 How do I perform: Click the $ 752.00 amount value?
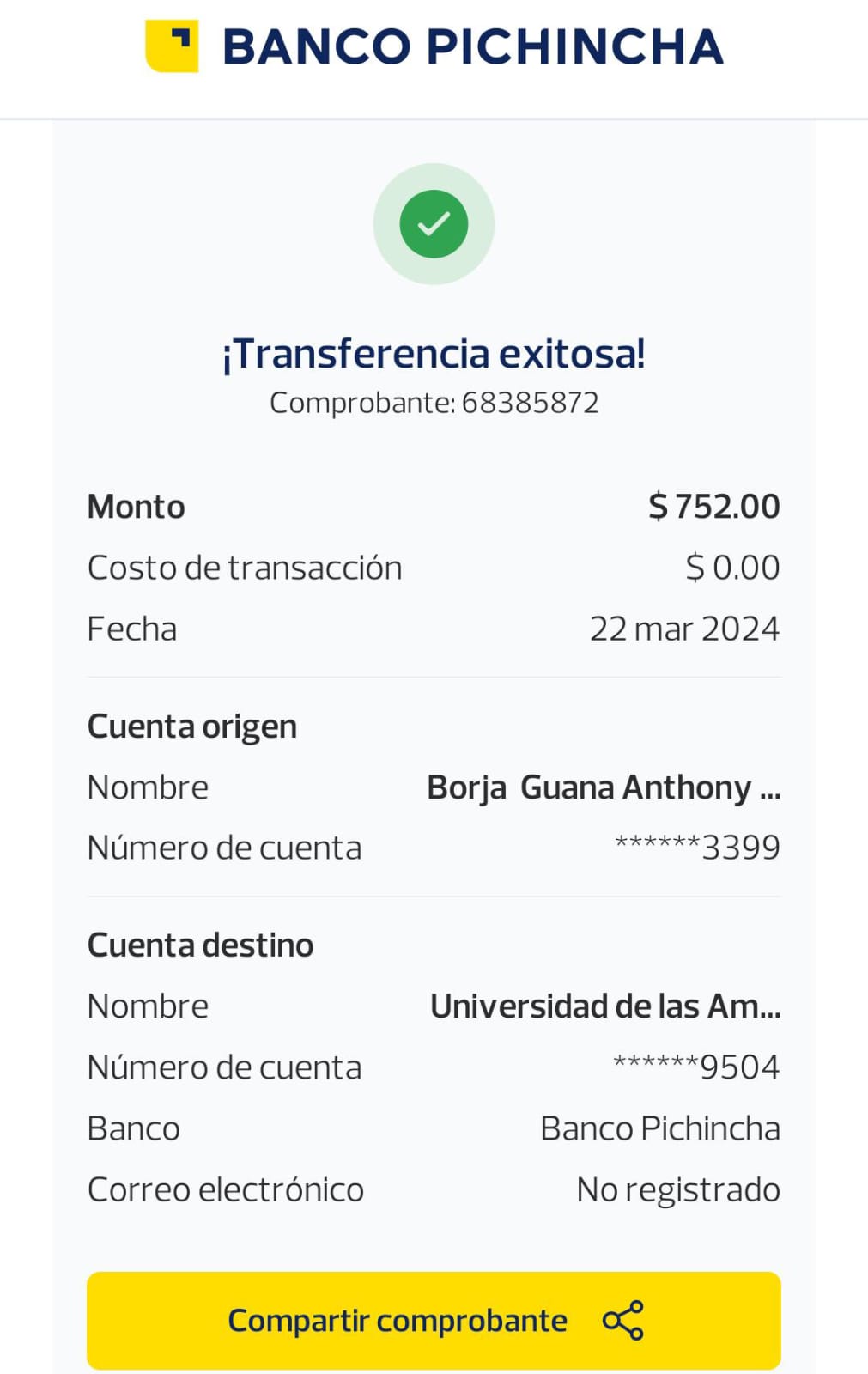[713, 507]
